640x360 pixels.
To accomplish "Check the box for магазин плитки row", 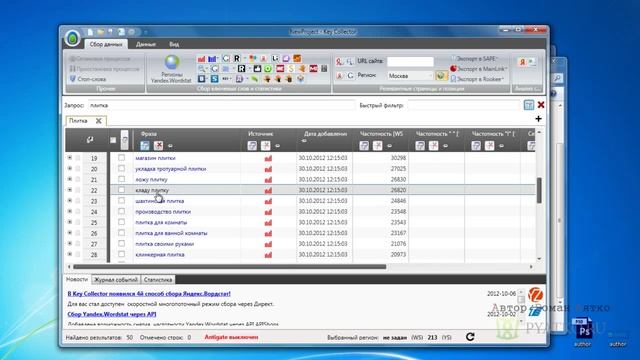I will pos(121,158).
